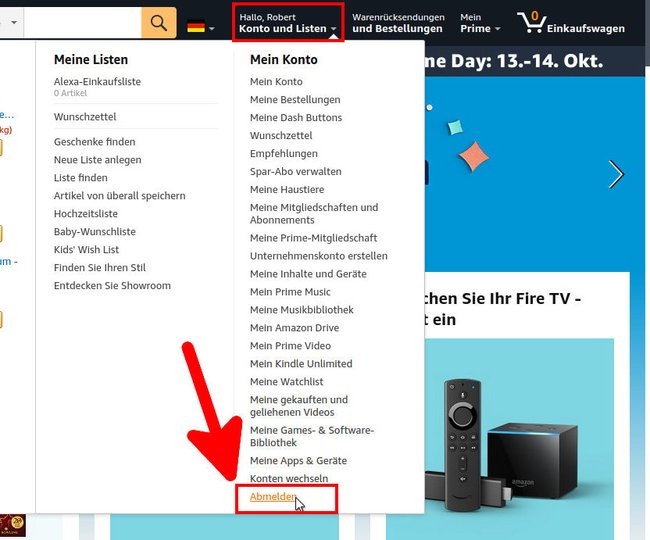Choose Neue Liste anlegen
Viewport: 650px width, 540px height.
tap(97, 160)
